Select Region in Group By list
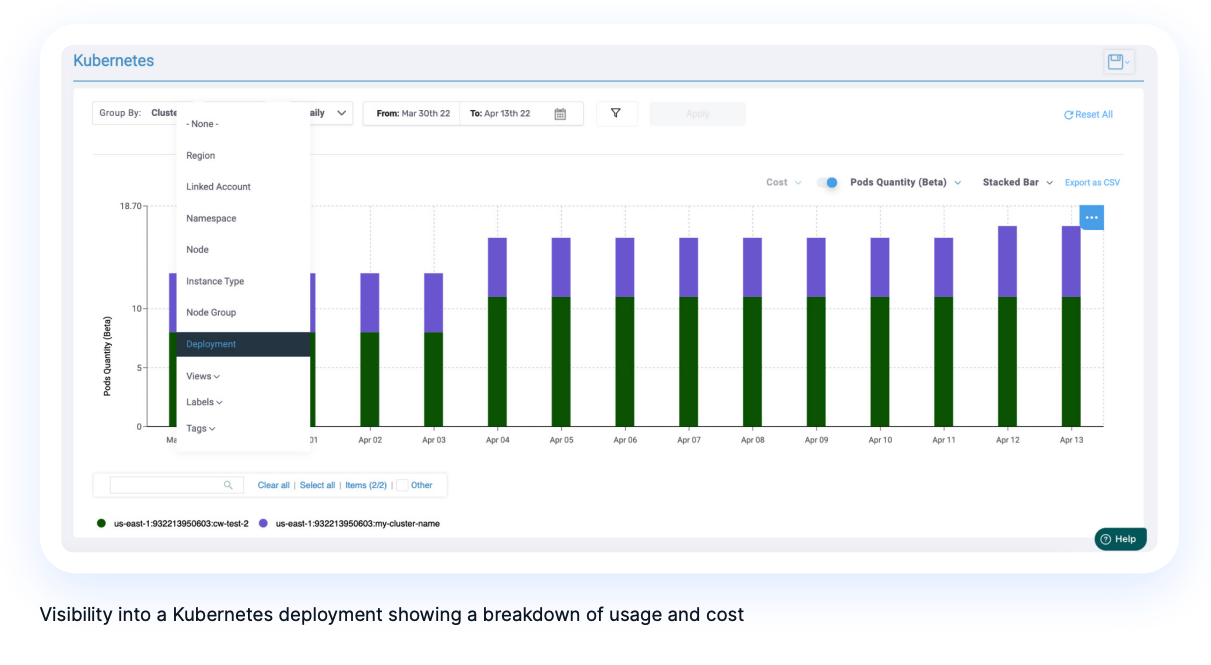The width and height of the screenshot is (1211, 665). click(x=243, y=156)
